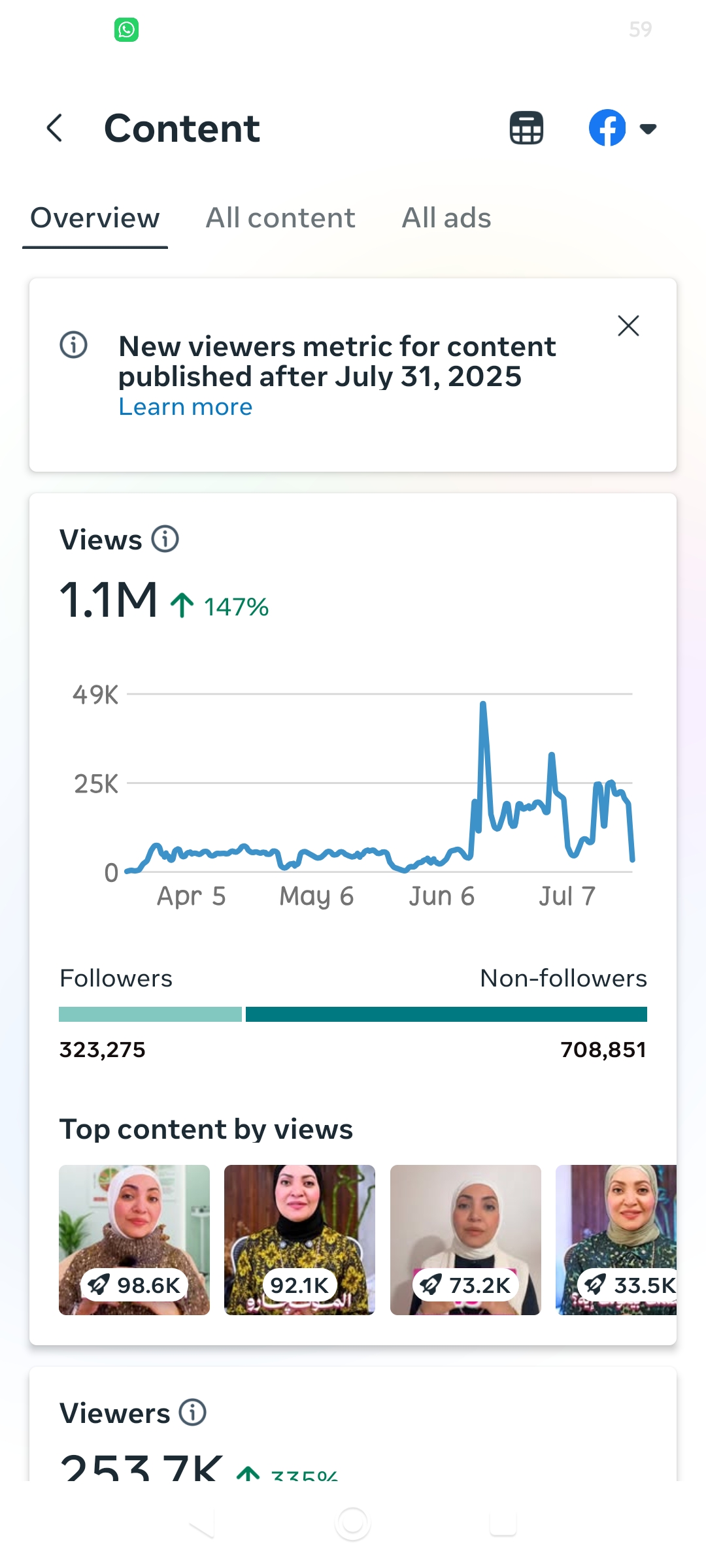Screen dimensions: 706x1568
Task: Tap the info icon in the notice banner
Action: (73, 344)
